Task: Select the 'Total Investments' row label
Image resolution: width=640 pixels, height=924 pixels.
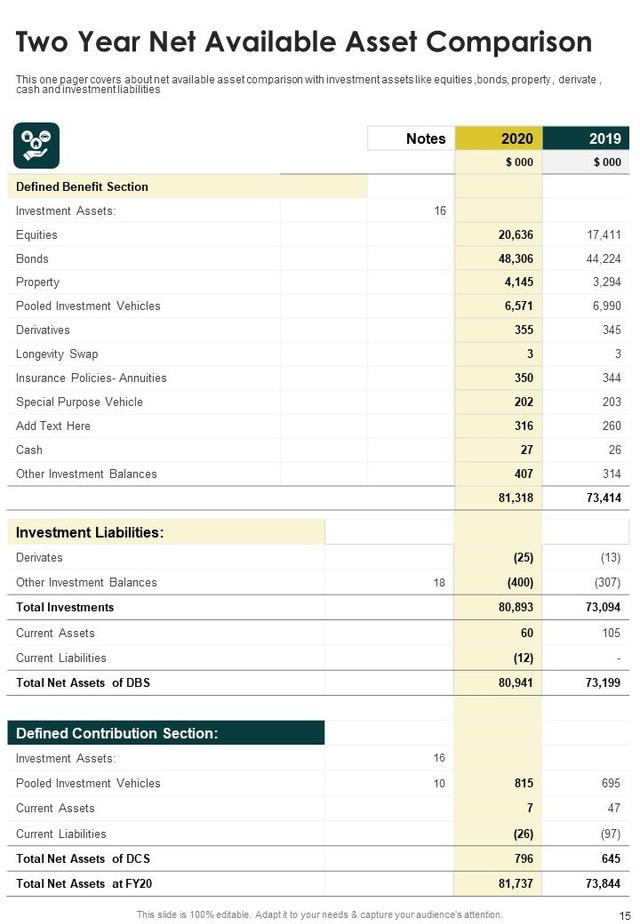Action: pyautogui.click(x=65, y=607)
